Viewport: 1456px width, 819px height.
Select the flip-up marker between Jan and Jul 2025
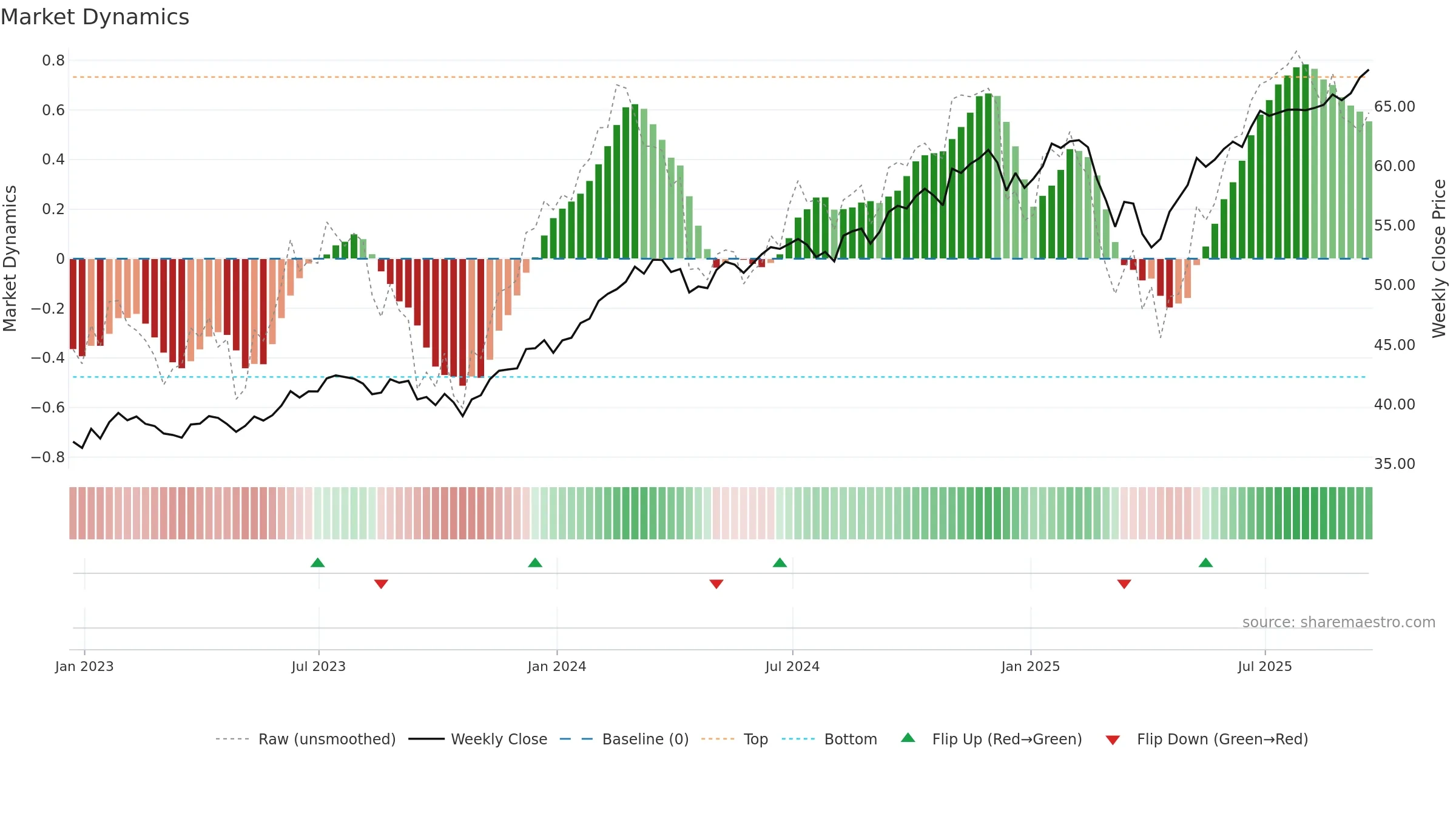(1205, 562)
